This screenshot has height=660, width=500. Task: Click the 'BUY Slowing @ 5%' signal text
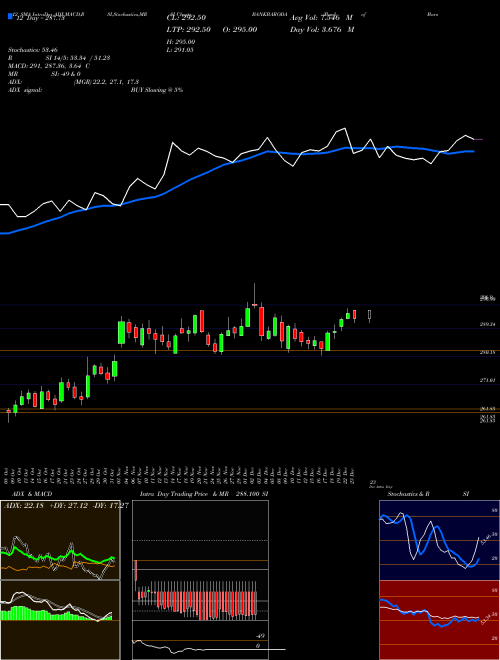(x=157, y=90)
